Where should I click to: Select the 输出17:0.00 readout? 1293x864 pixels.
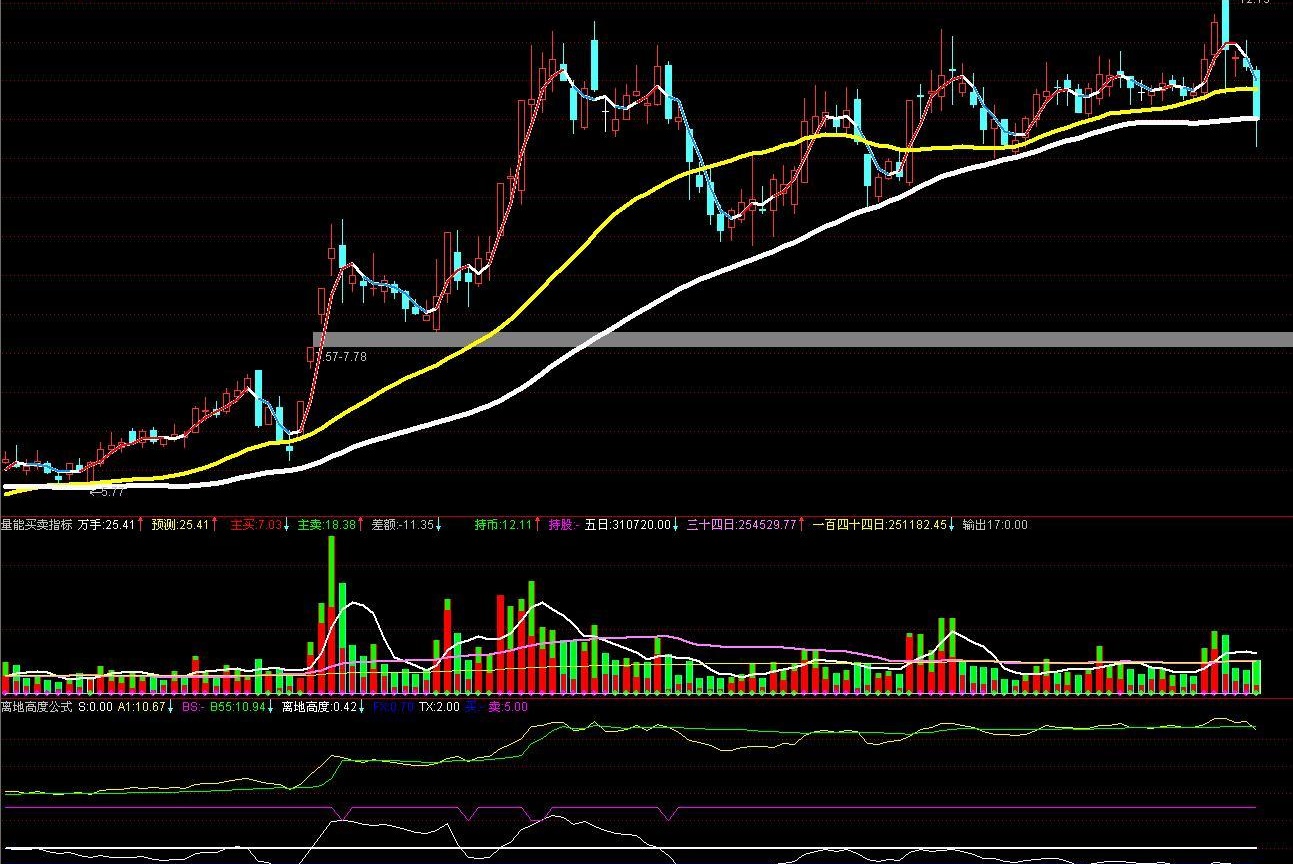click(x=994, y=524)
